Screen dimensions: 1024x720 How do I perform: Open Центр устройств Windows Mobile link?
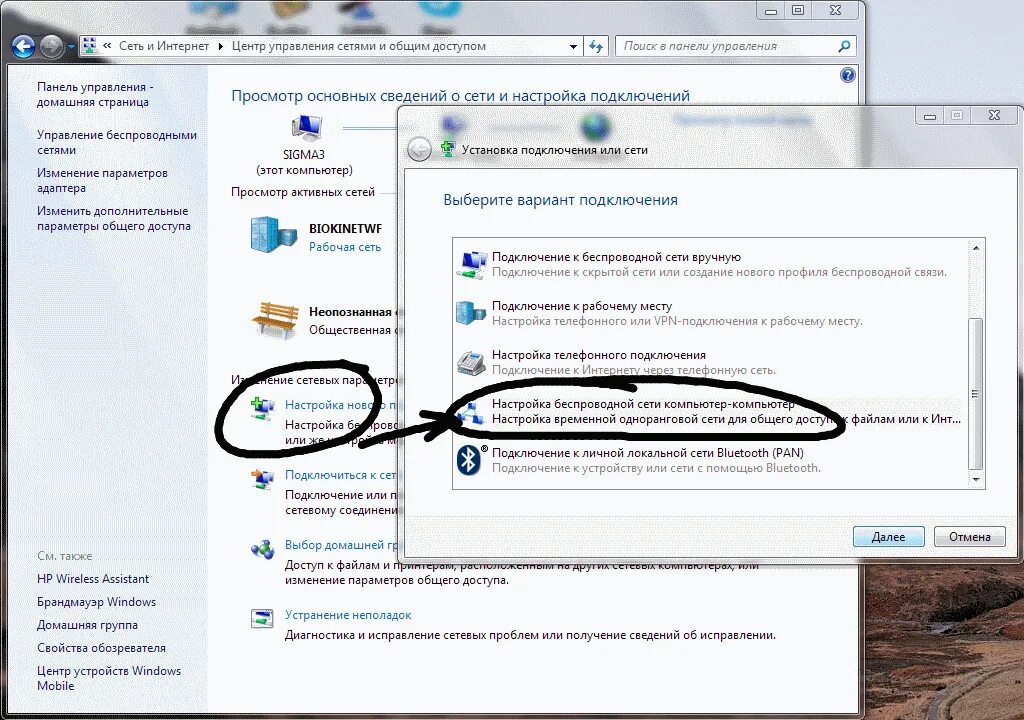pyautogui.click(x=109, y=678)
